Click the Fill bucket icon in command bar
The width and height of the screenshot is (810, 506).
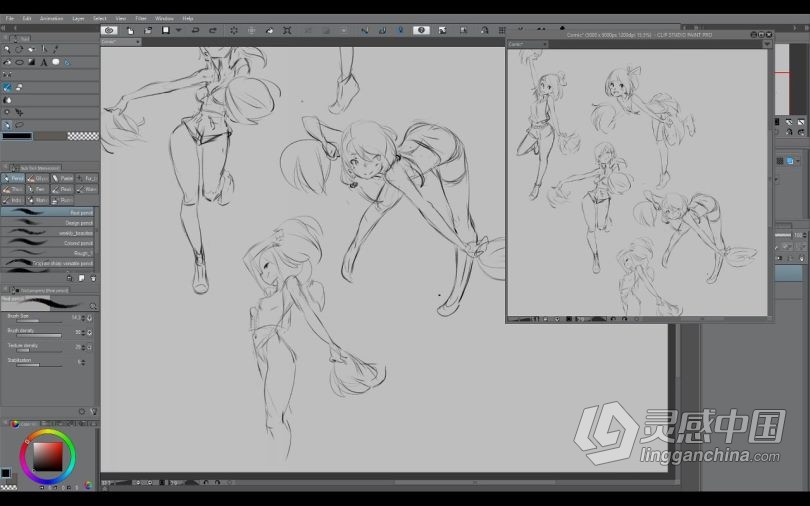click(x=269, y=30)
